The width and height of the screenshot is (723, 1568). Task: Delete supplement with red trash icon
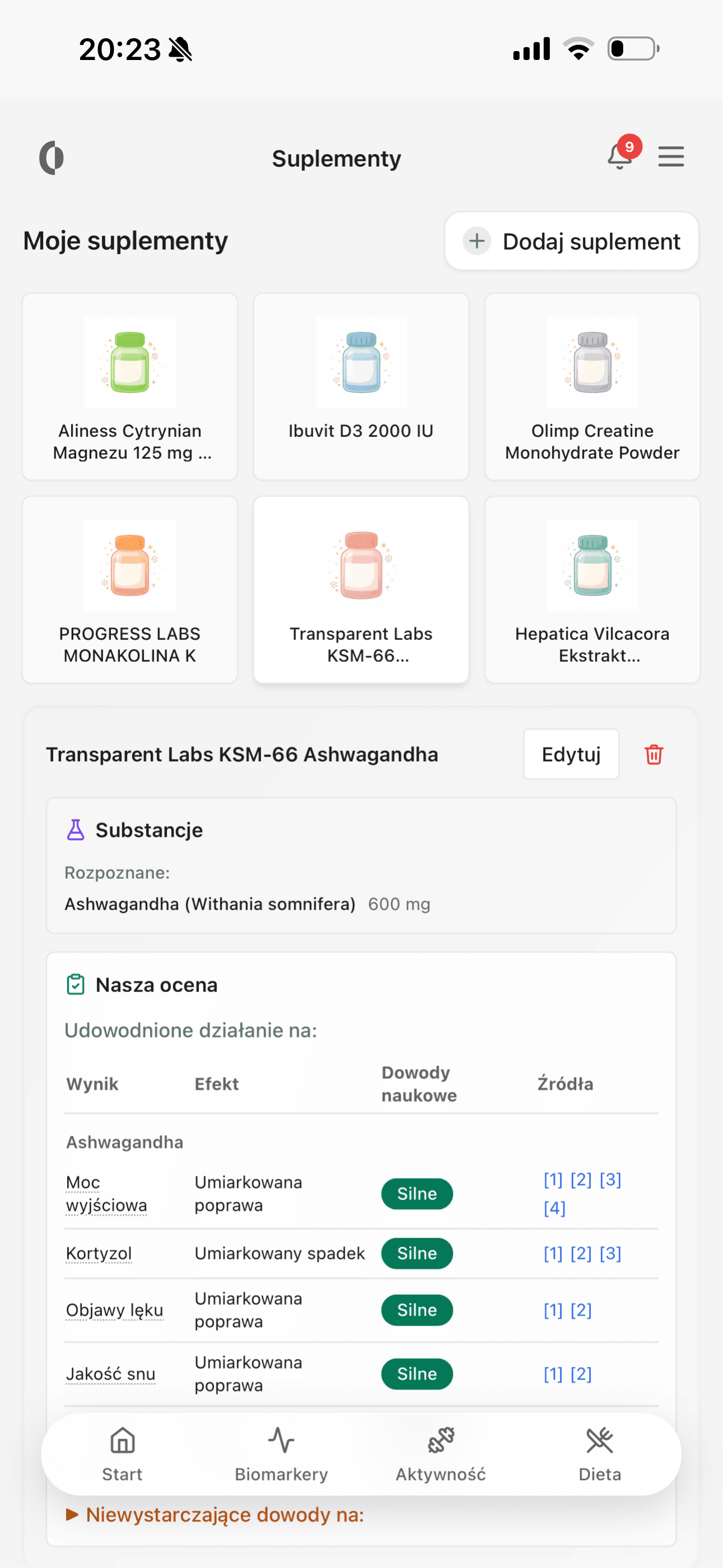pos(654,754)
